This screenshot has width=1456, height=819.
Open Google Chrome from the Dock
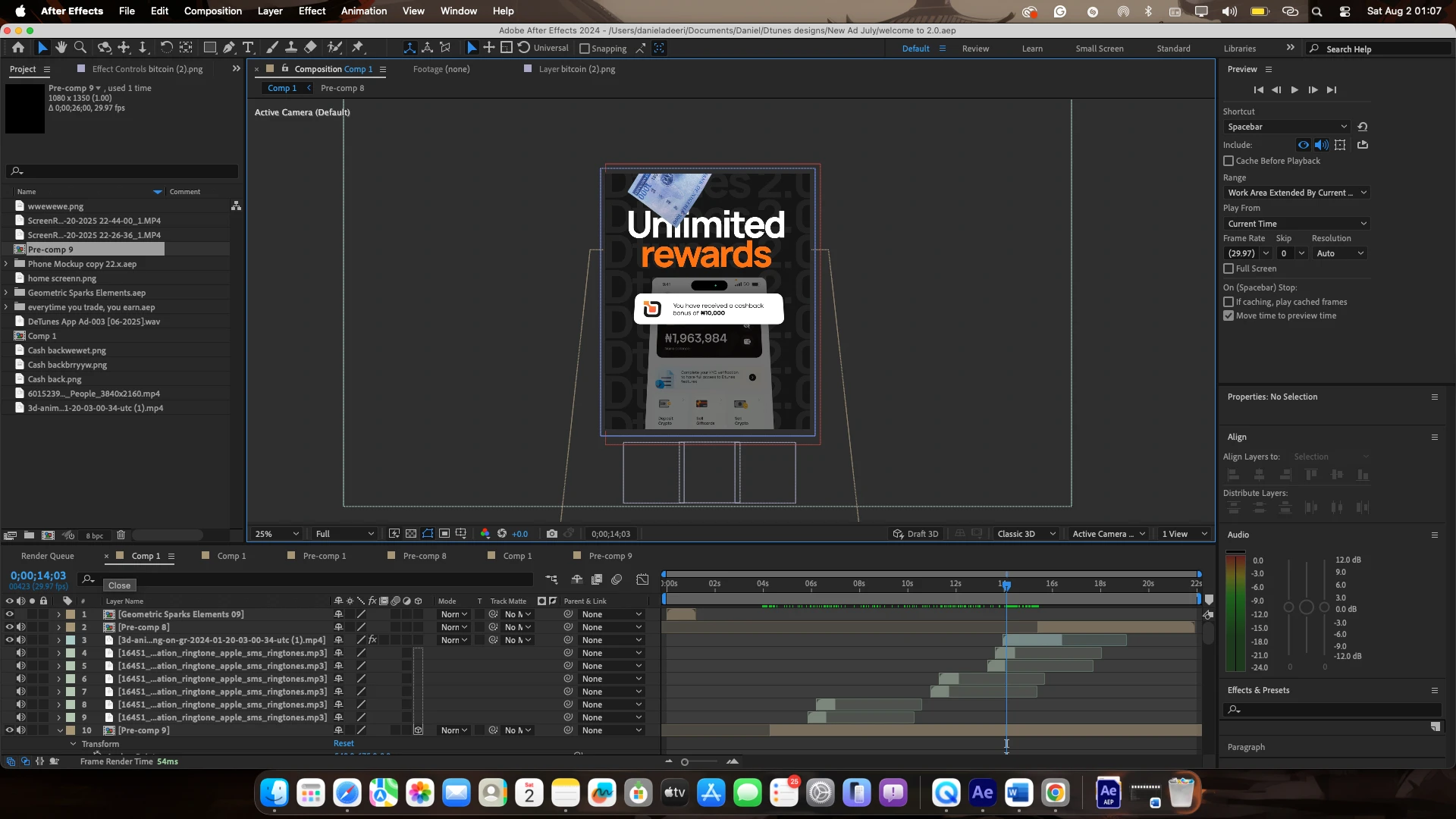tap(1055, 793)
